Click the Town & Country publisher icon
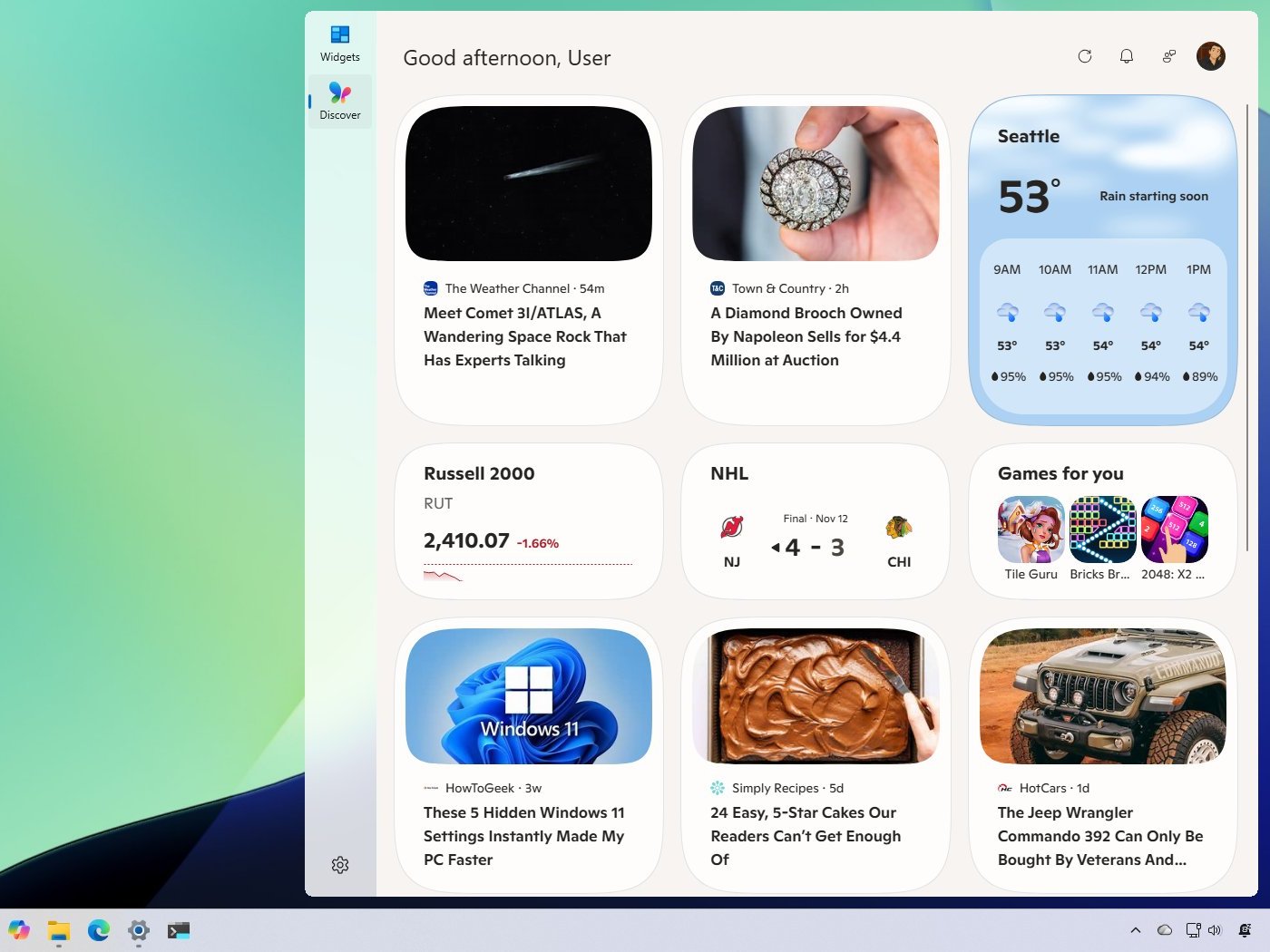Viewport: 1270px width, 952px height. (x=718, y=288)
